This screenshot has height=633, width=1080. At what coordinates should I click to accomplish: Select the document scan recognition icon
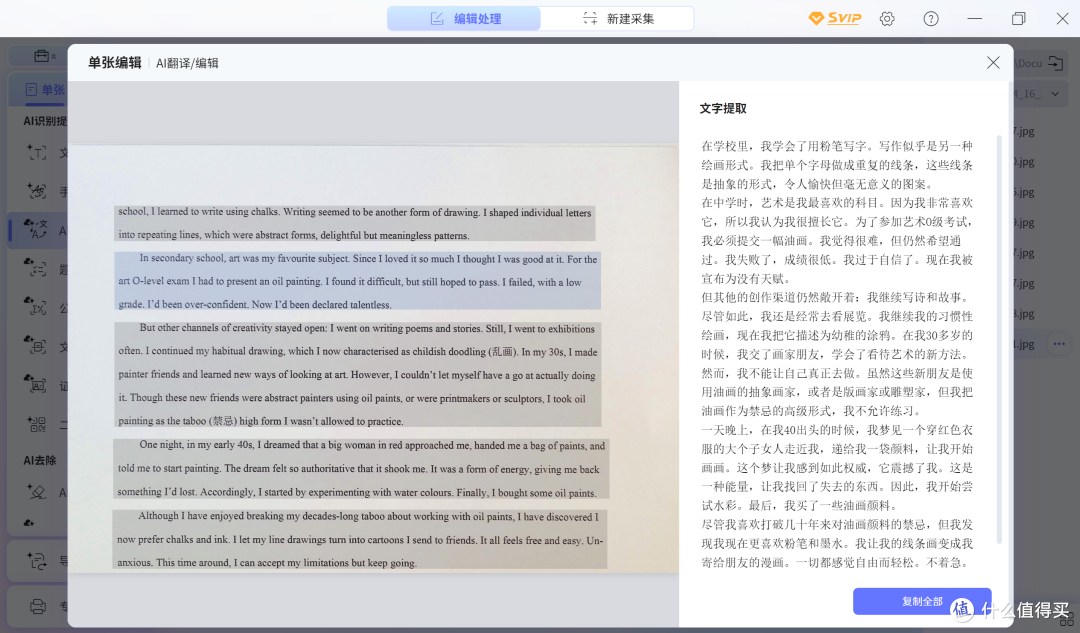coord(37,345)
